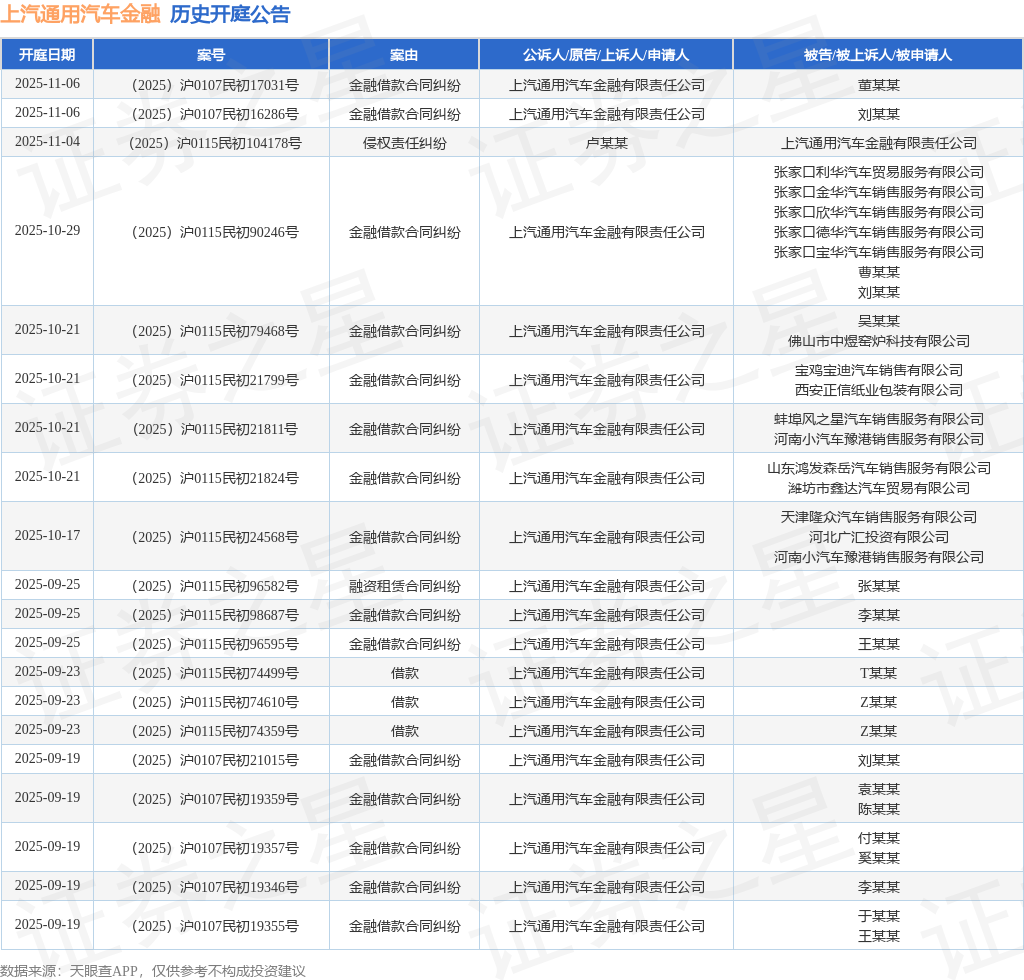Screen dimensions: 1024x980
Task: Click case number 沪0115民初96595号
Action: [215, 644]
